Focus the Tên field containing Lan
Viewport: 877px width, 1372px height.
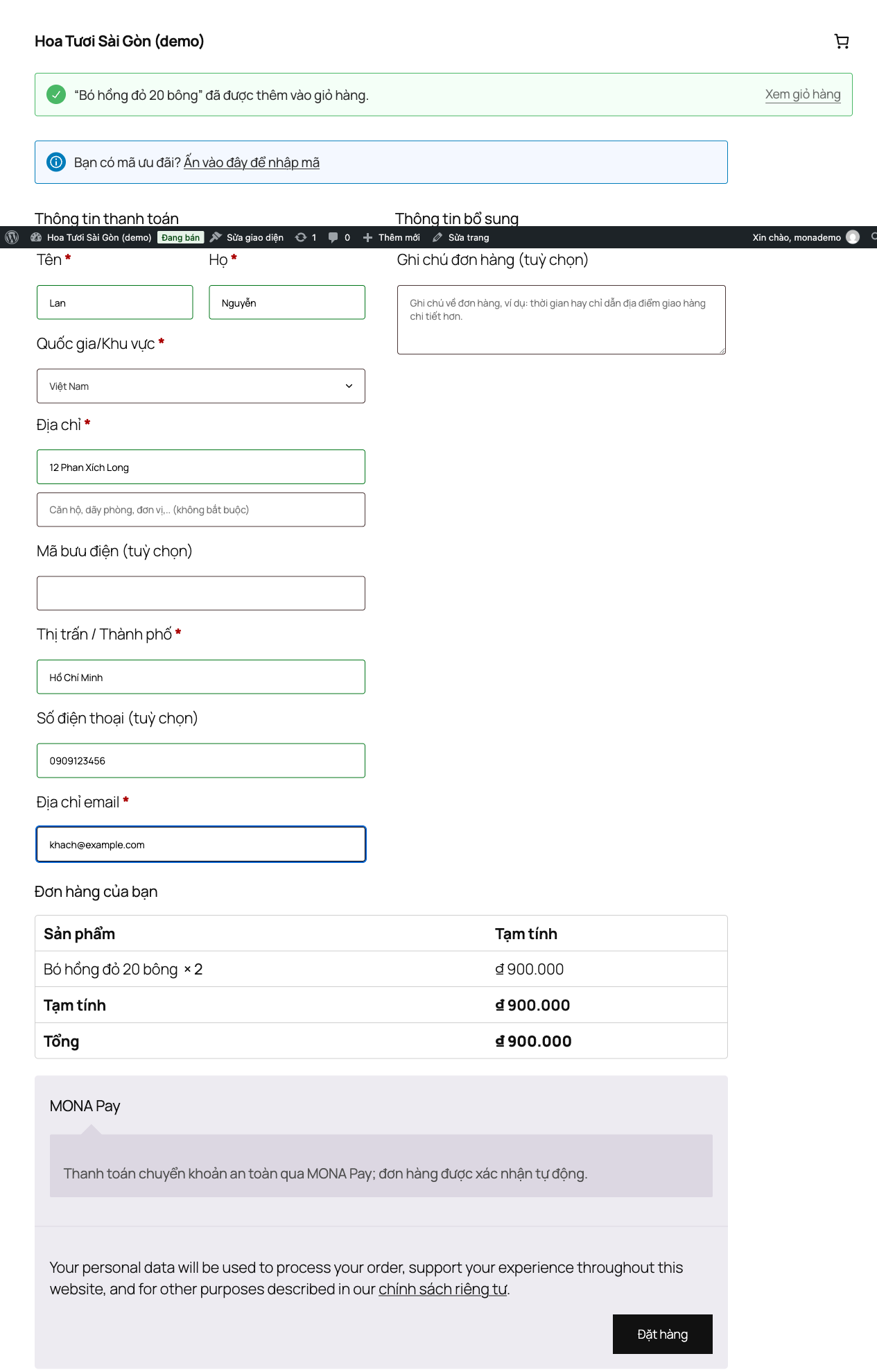click(x=115, y=302)
